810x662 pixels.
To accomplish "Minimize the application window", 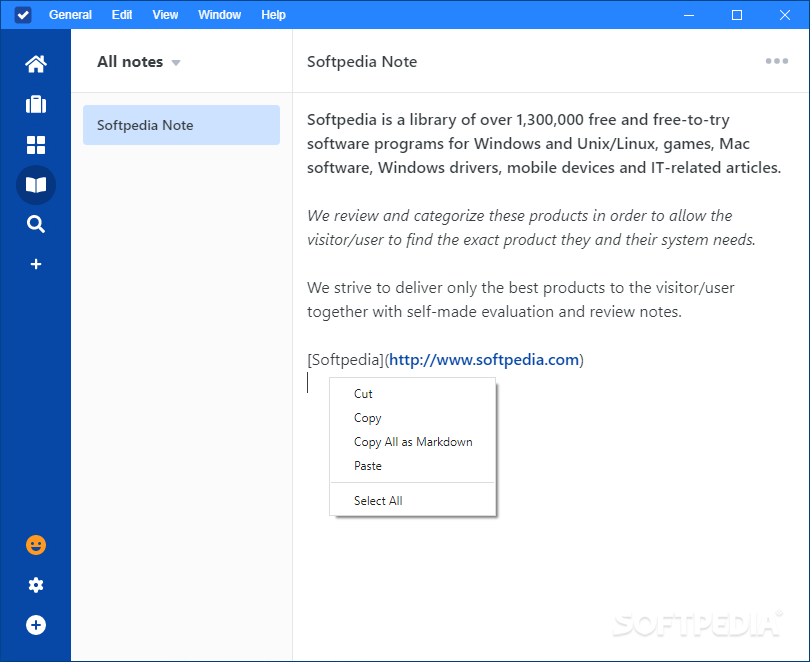I will 689,15.
